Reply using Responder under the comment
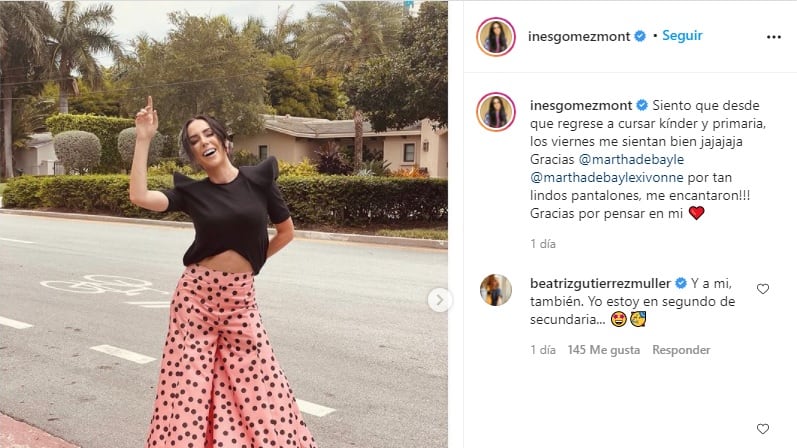 click(681, 350)
